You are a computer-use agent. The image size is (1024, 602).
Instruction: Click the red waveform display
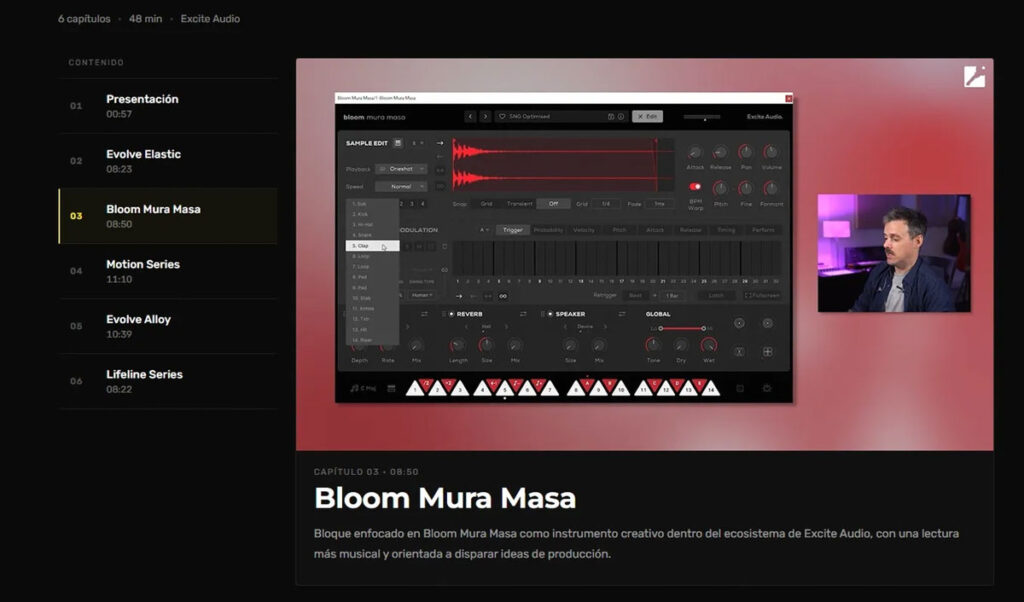(x=563, y=164)
